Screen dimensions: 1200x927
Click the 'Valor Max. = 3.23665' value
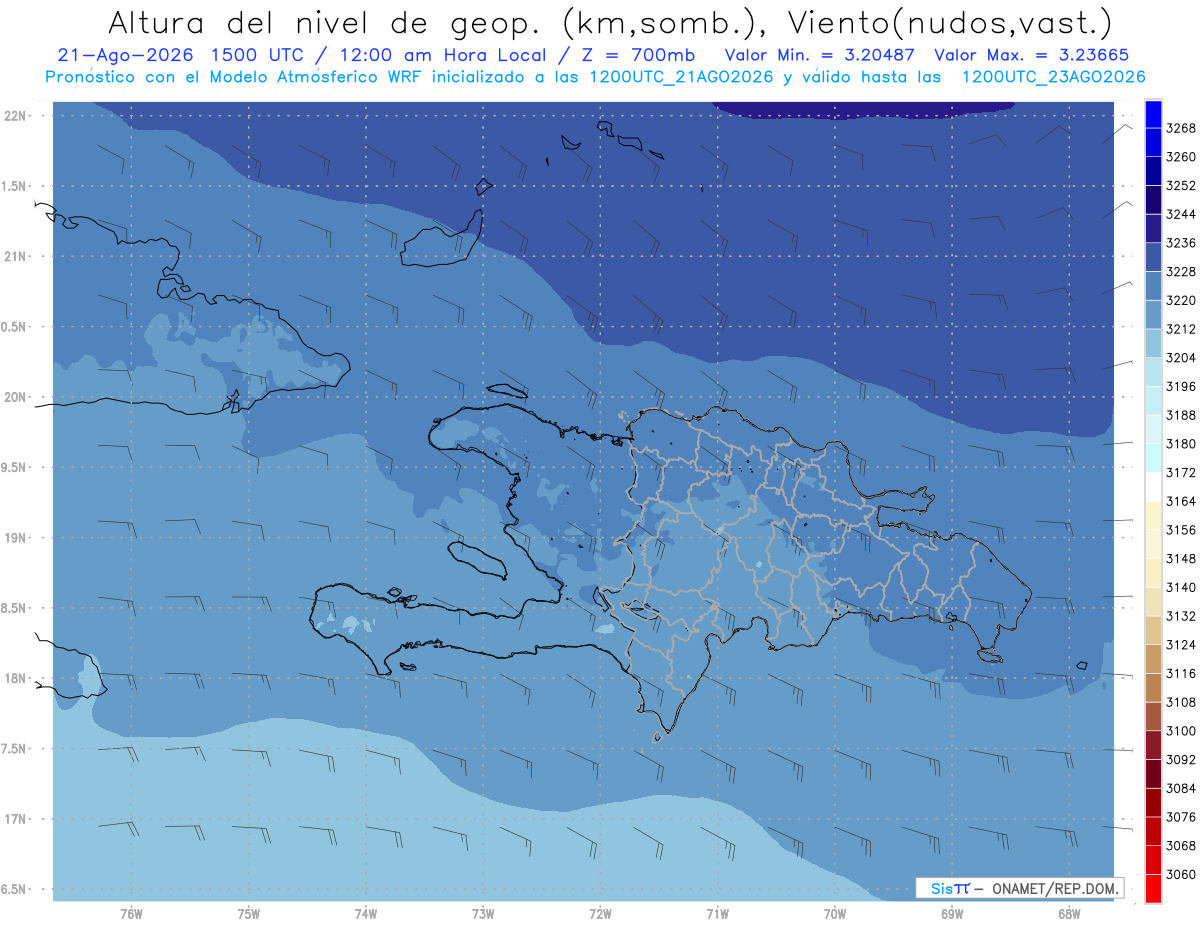coord(1032,55)
